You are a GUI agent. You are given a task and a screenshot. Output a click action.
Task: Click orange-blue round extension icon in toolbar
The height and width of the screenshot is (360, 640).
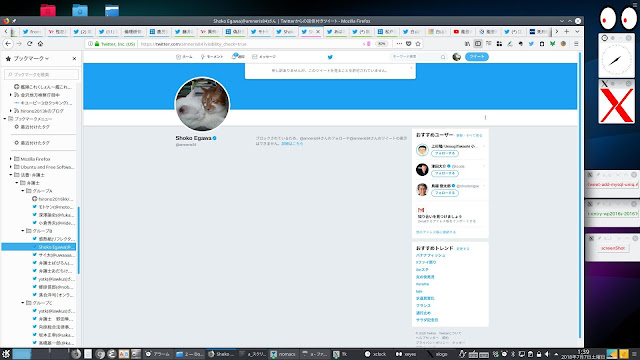tap(563, 44)
